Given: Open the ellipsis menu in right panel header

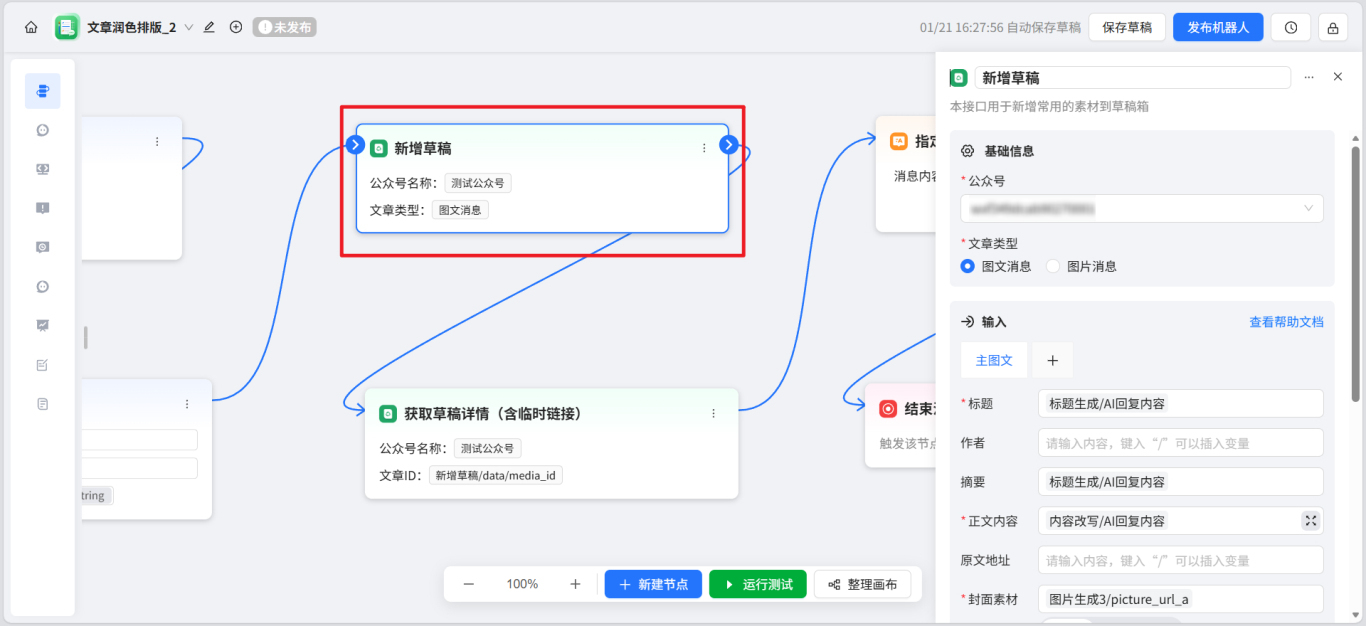Looking at the screenshot, I should 1309,77.
